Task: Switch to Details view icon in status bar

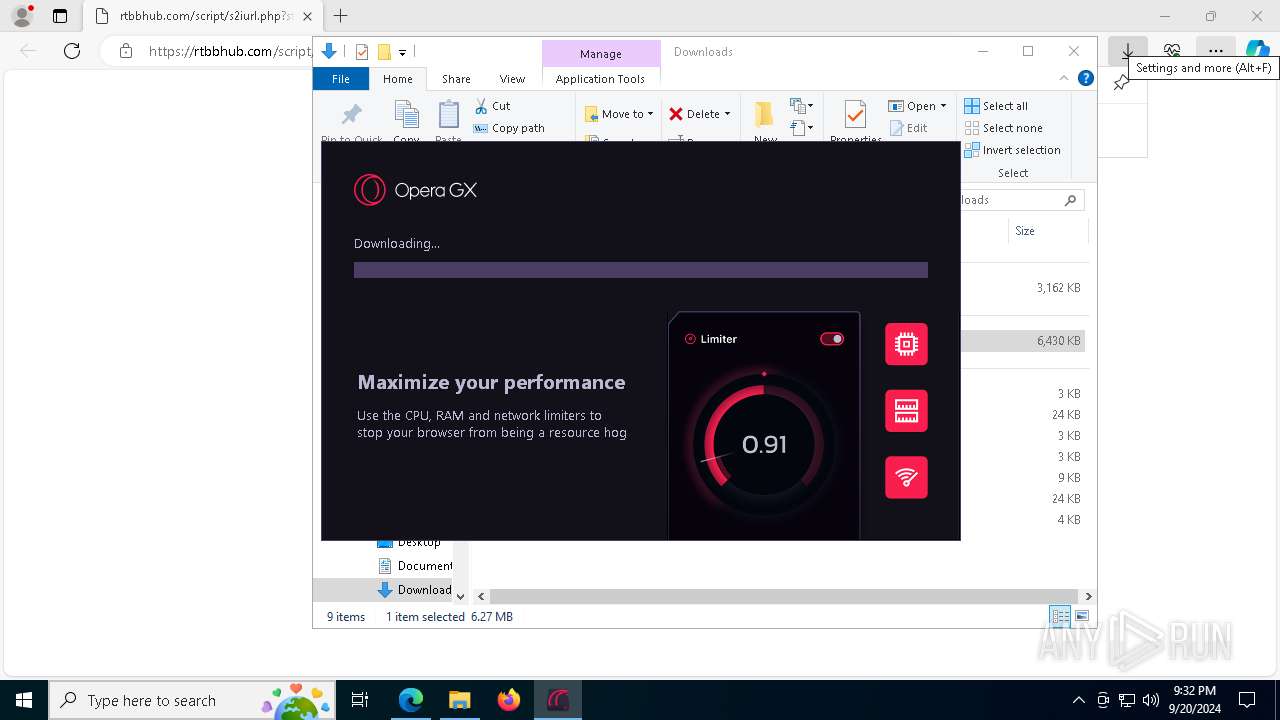Action: [x=1060, y=617]
